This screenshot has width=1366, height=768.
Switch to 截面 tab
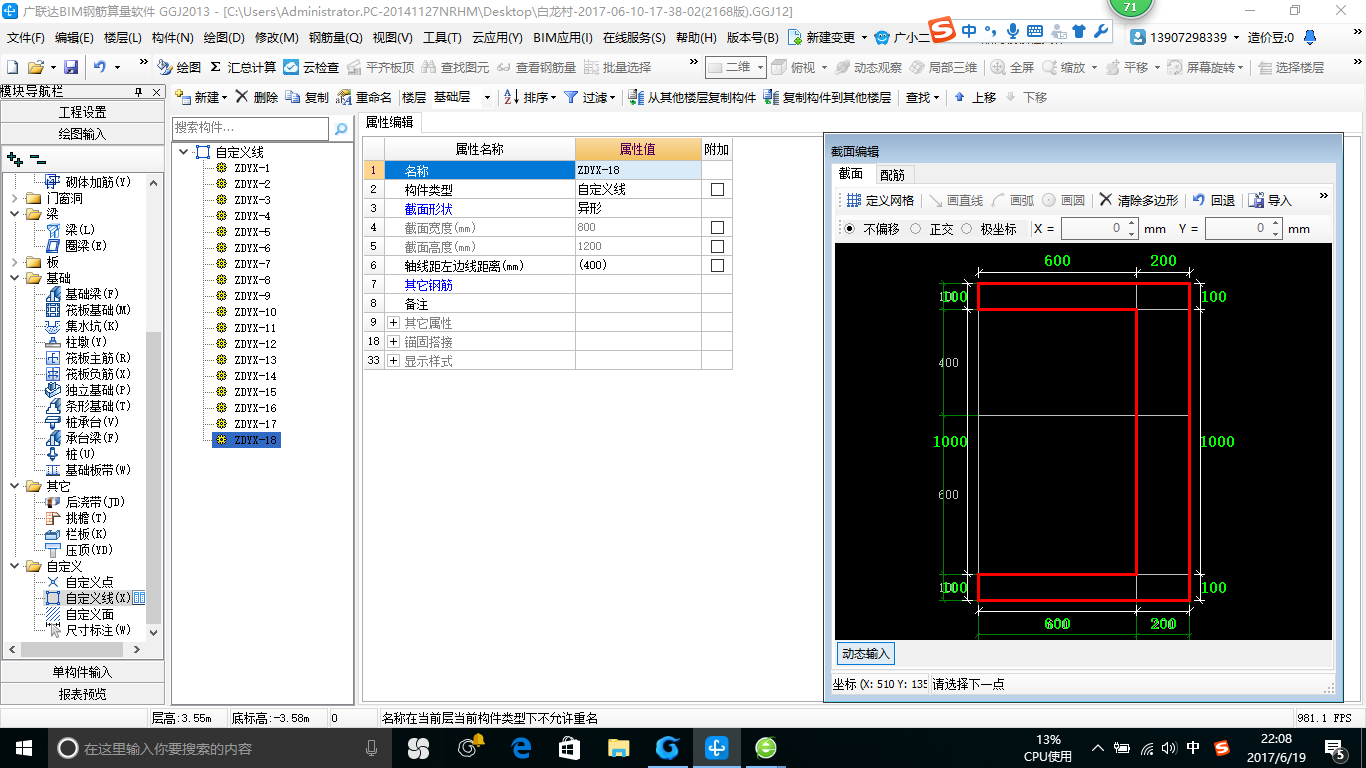(x=851, y=174)
